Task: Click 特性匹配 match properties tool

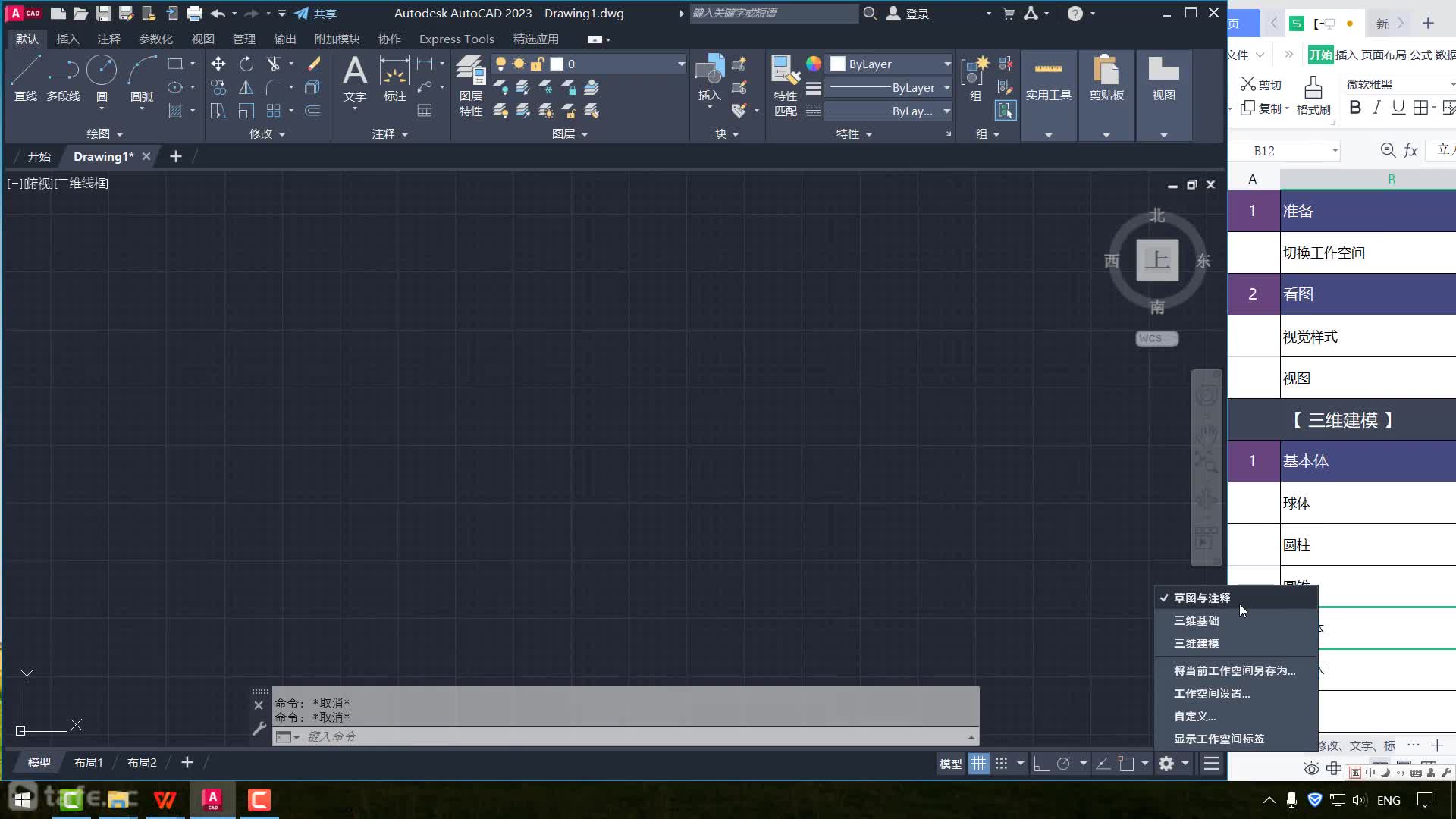Action: [786, 85]
